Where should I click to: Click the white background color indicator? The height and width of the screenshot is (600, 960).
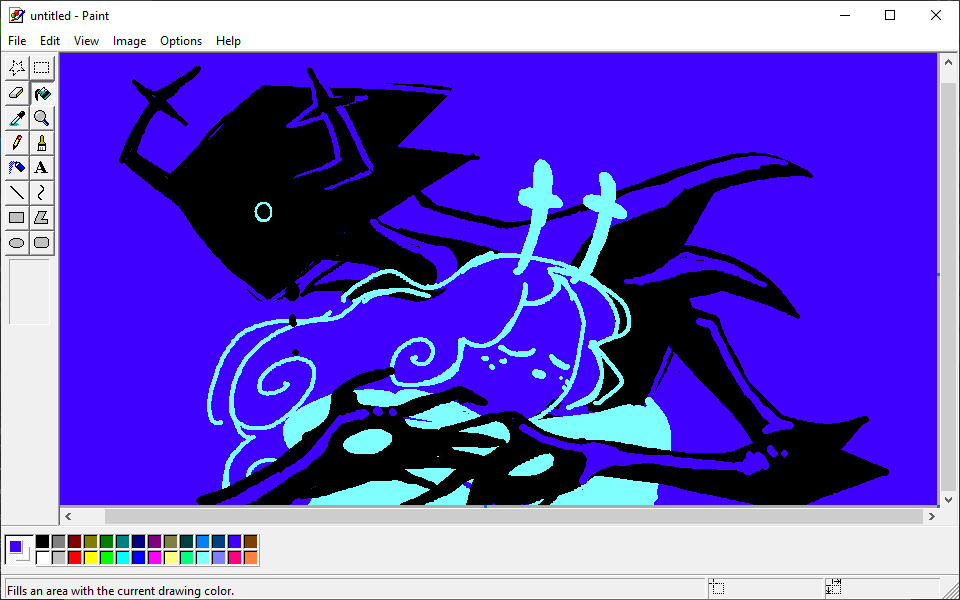26,556
